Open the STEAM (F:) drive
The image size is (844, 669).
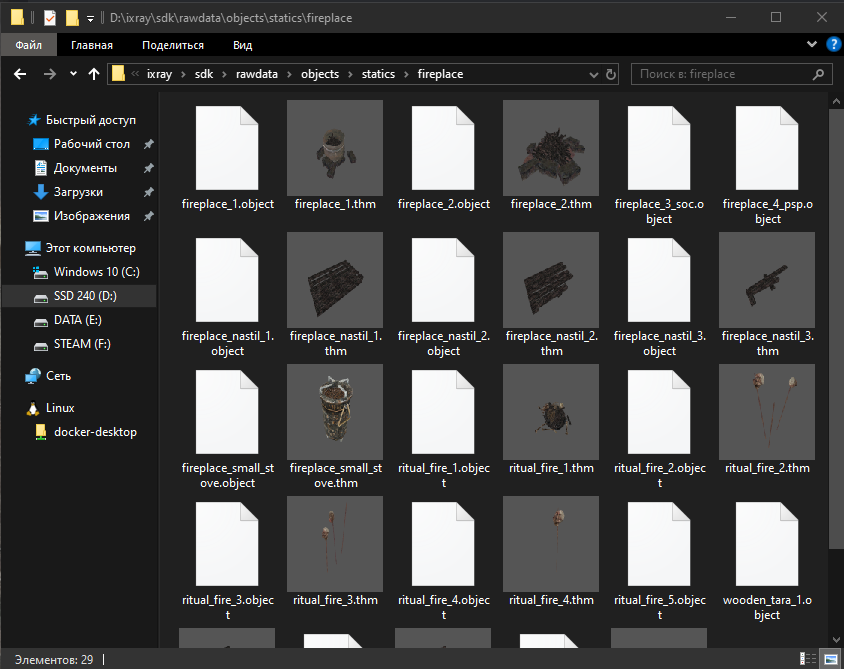(82, 344)
